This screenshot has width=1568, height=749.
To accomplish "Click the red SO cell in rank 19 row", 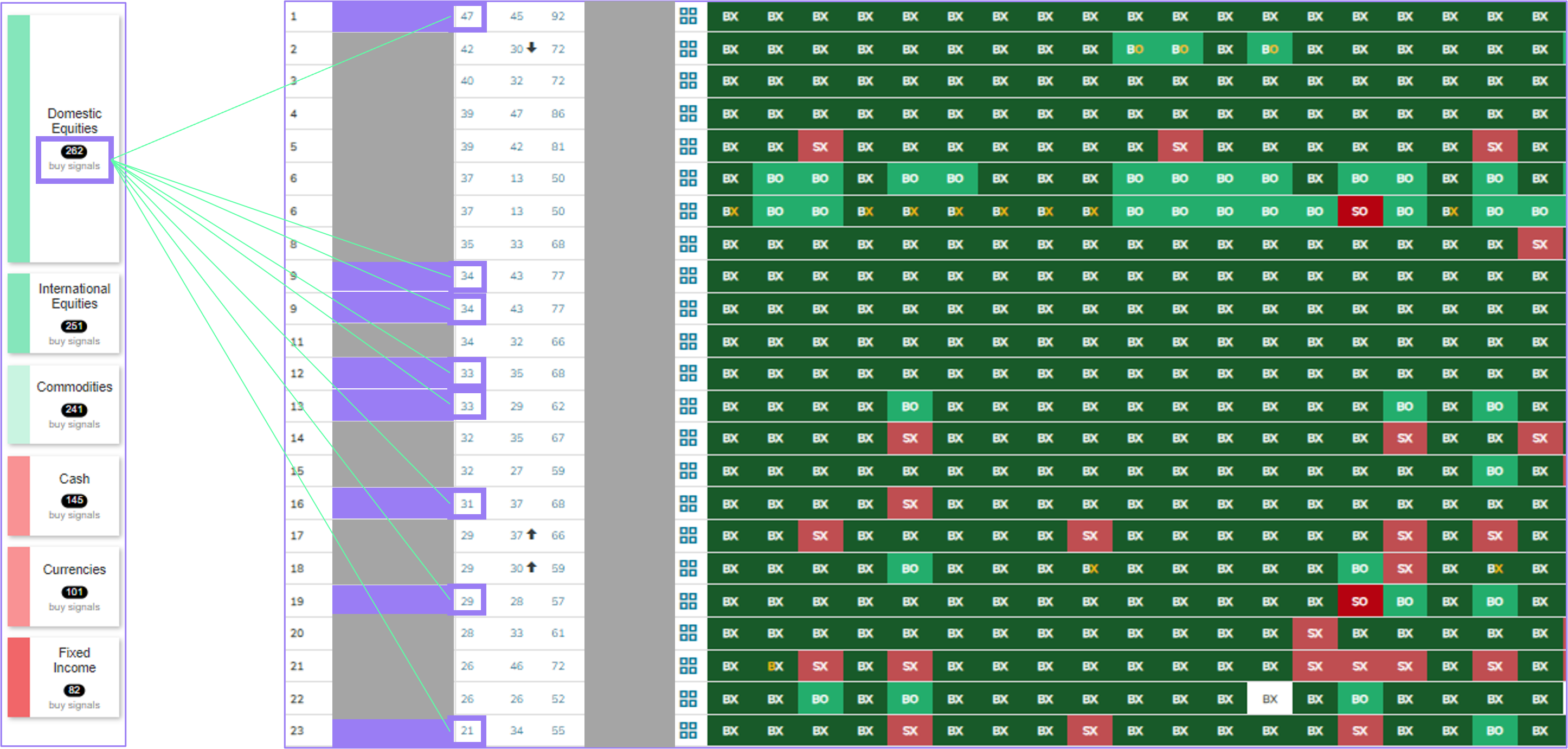I will [1360, 601].
